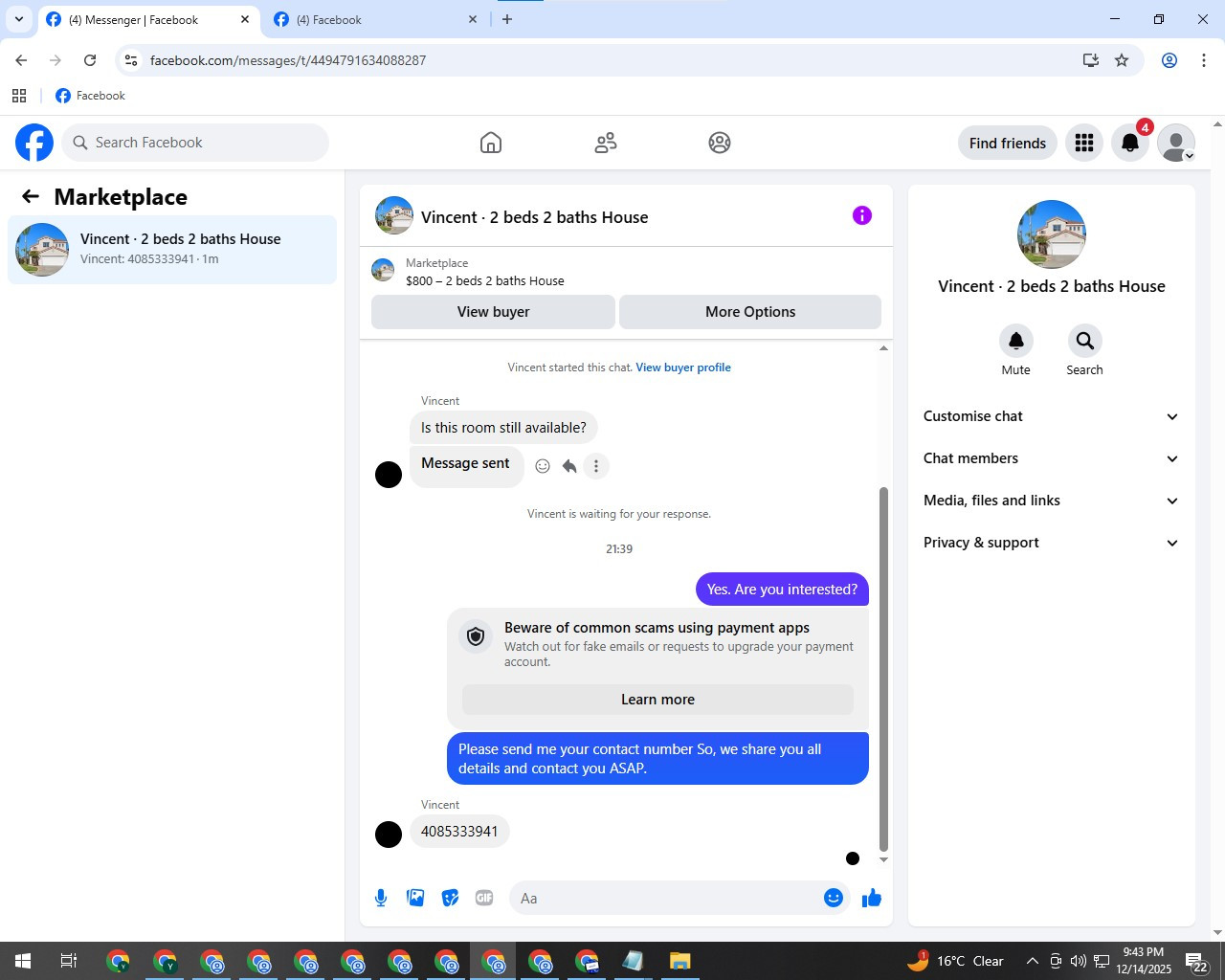
Task: Expand the Chat members section
Action: coord(1052,458)
